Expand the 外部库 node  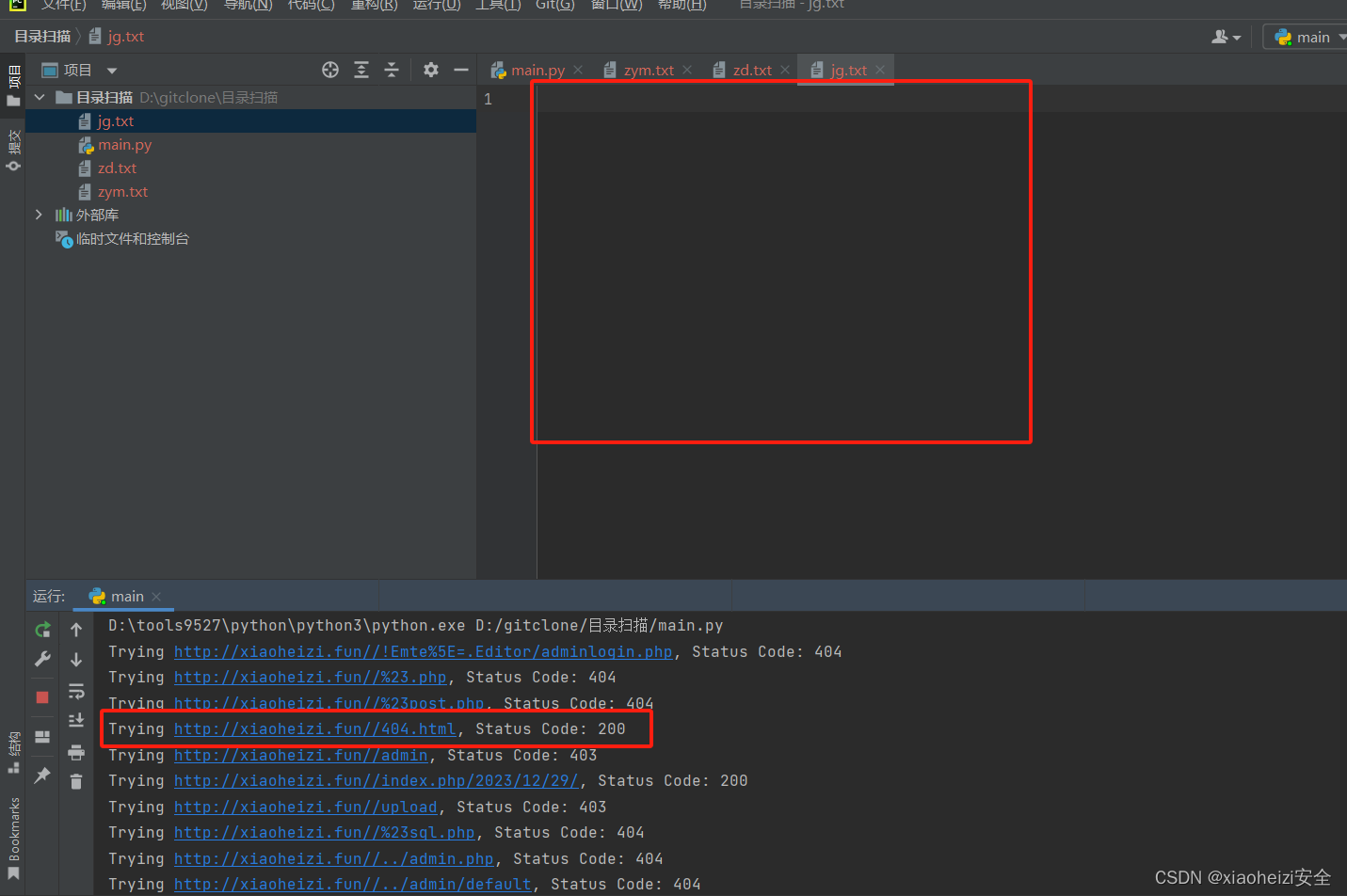click(x=39, y=215)
